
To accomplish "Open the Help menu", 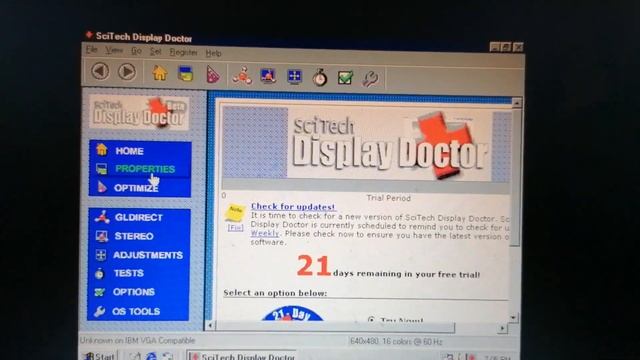I will tap(213, 53).
